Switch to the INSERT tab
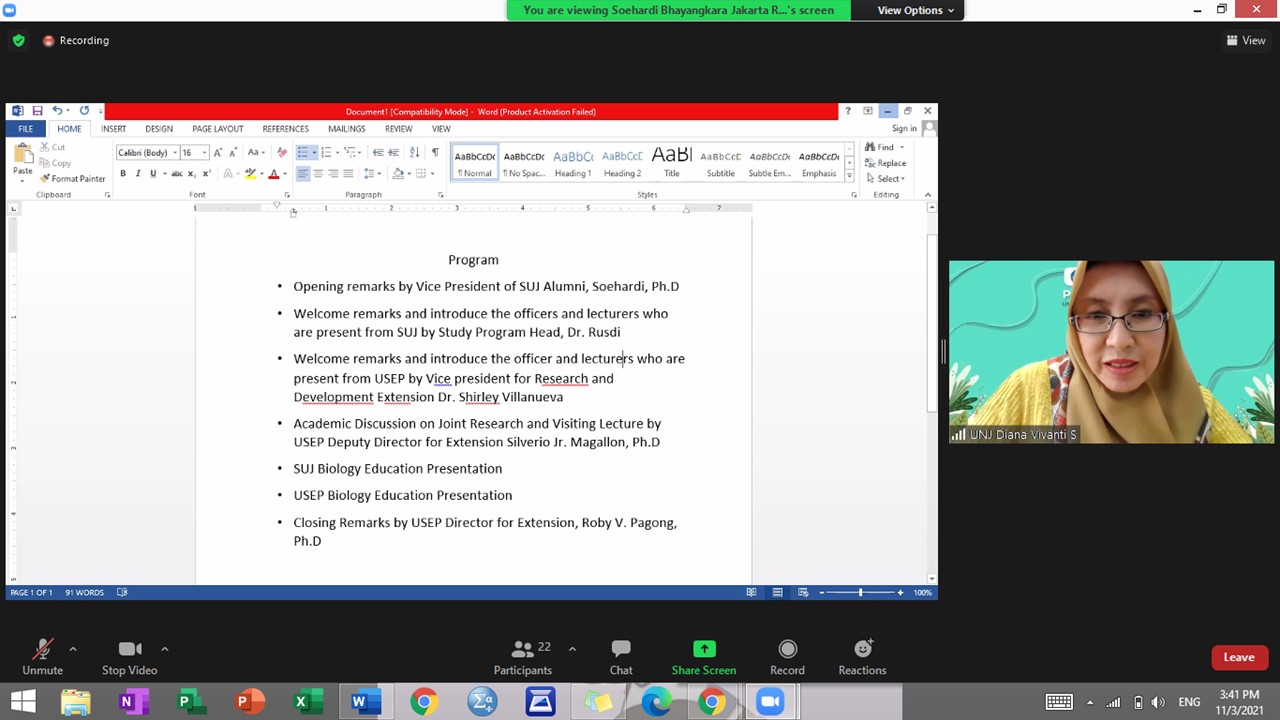Viewport: 1280px width, 720px height. [113, 129]
